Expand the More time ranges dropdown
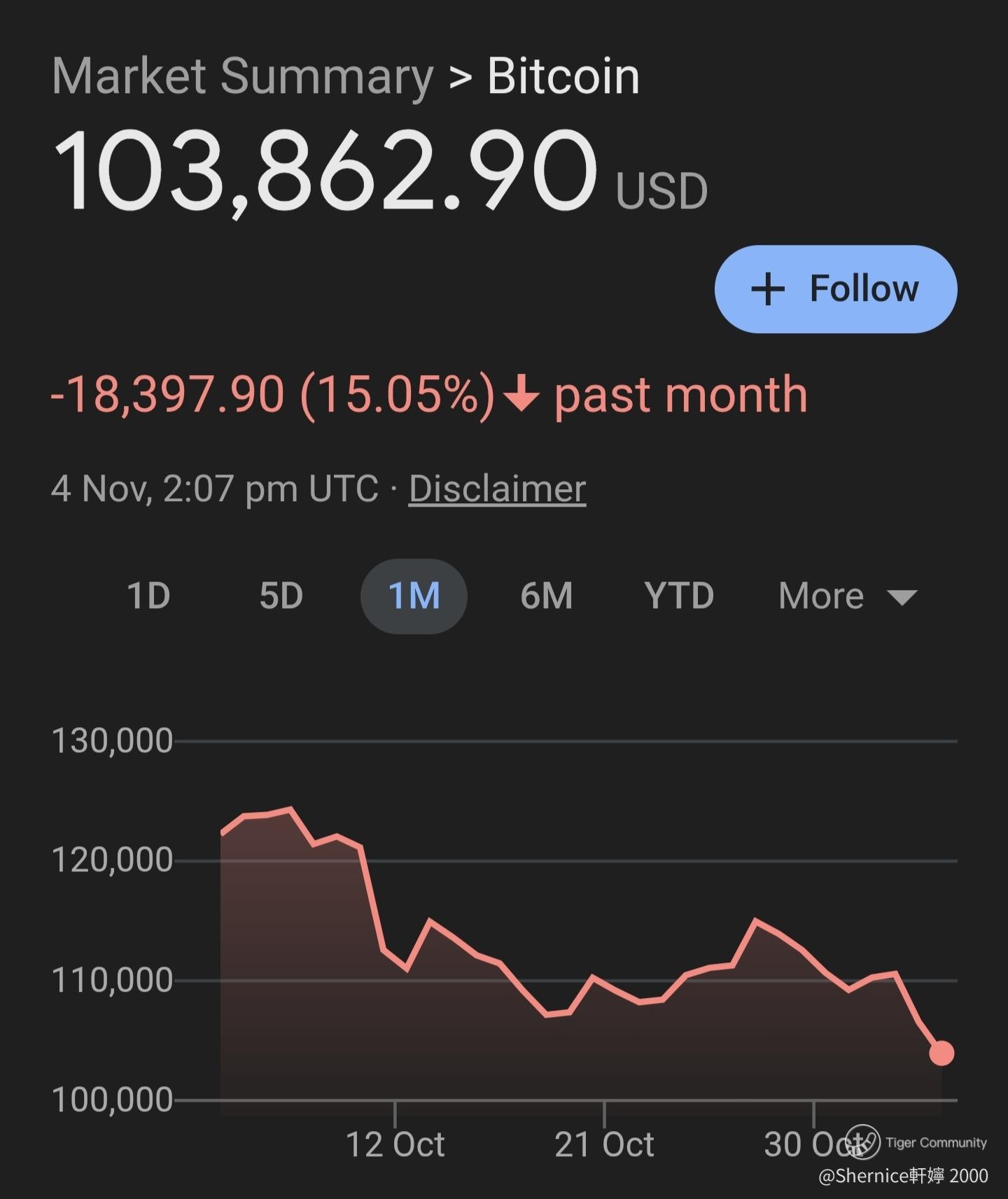This screenshot has width=1008, height=1199. (822, 596)
